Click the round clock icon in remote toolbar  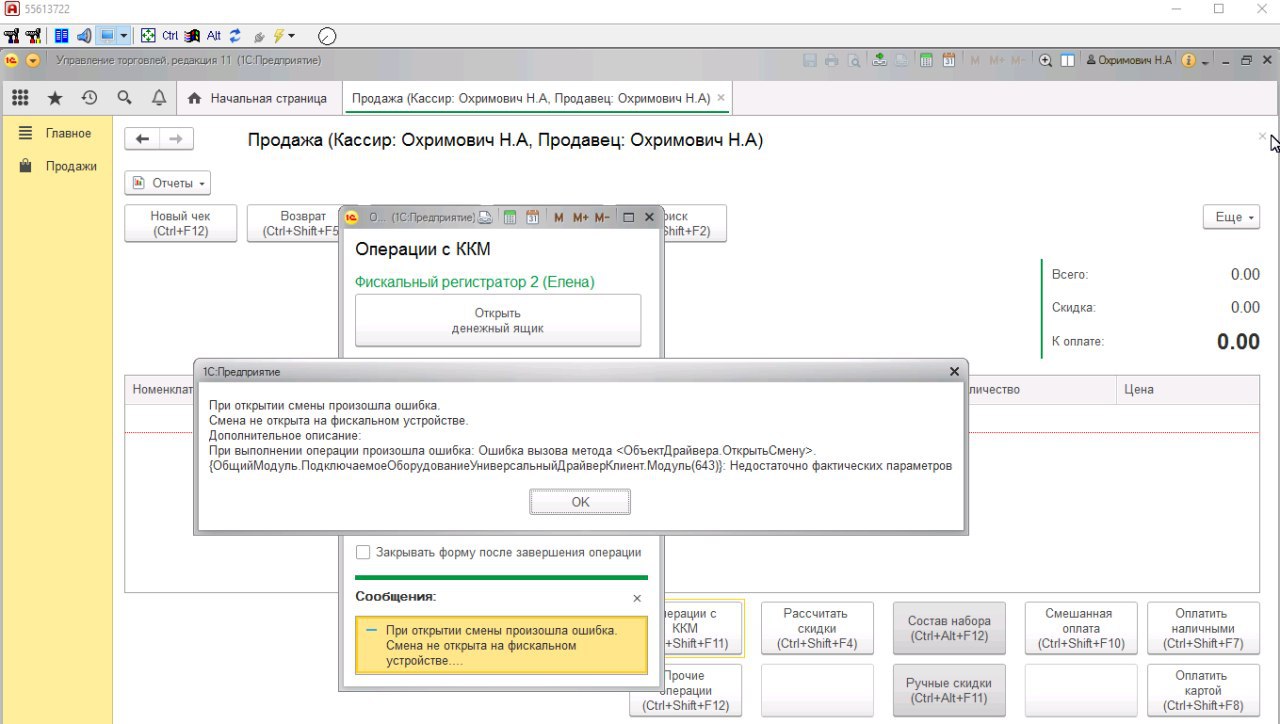[x=327, y=36]
